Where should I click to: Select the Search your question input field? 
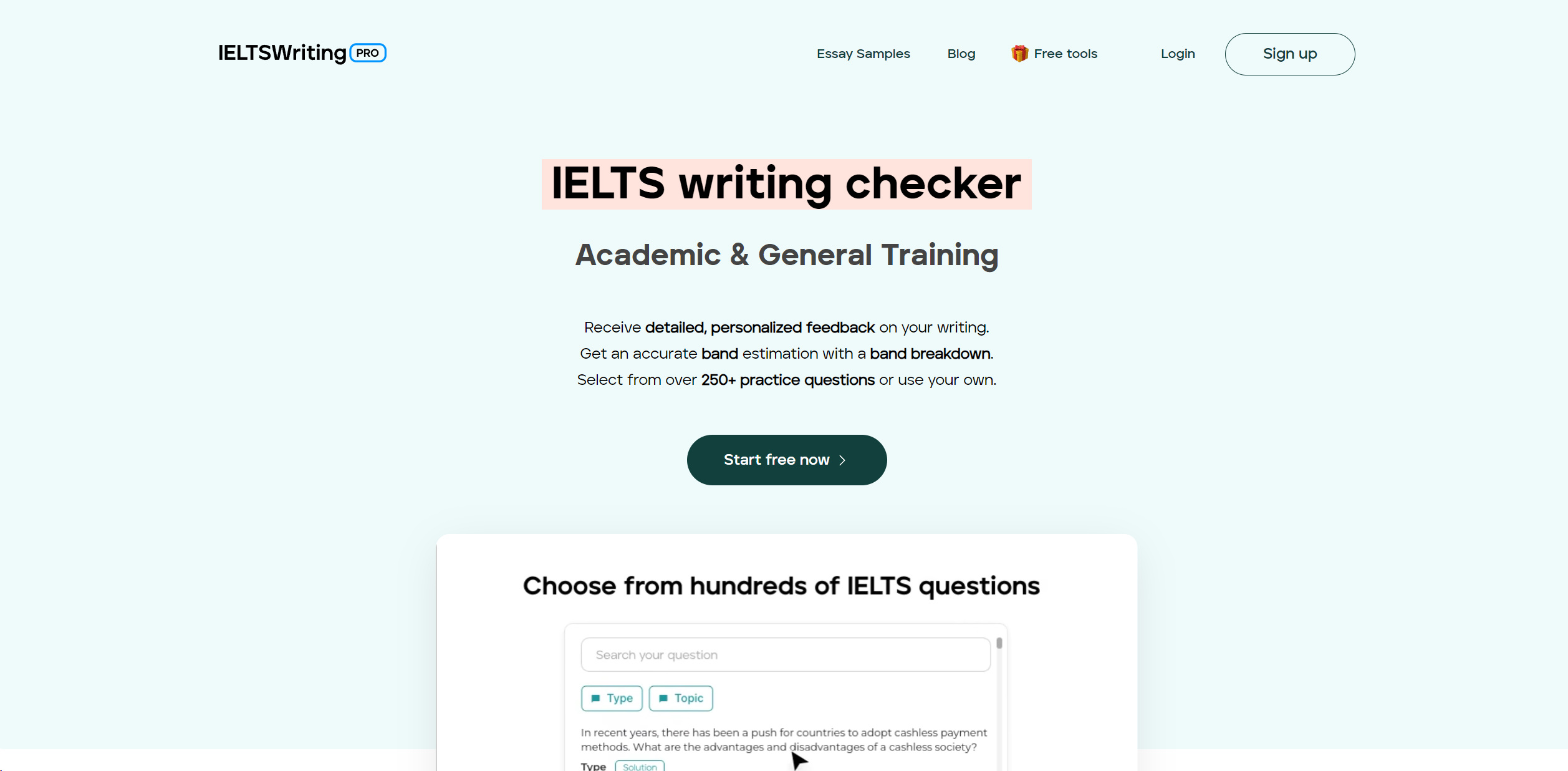(x=783, y=654)
